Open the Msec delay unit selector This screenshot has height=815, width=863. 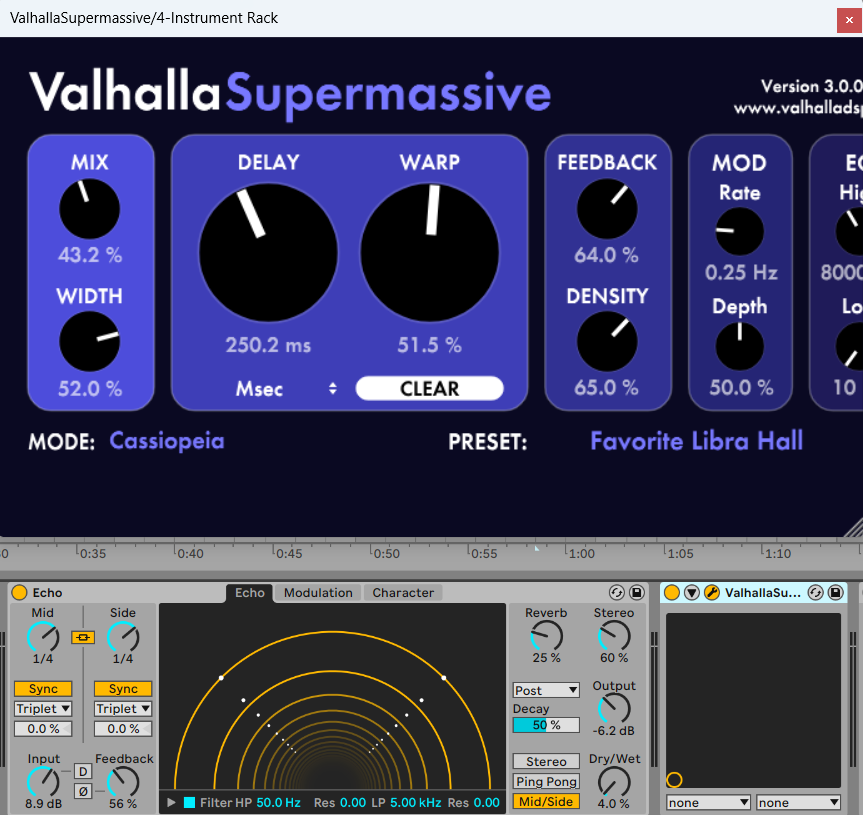[x=286, y=389]
